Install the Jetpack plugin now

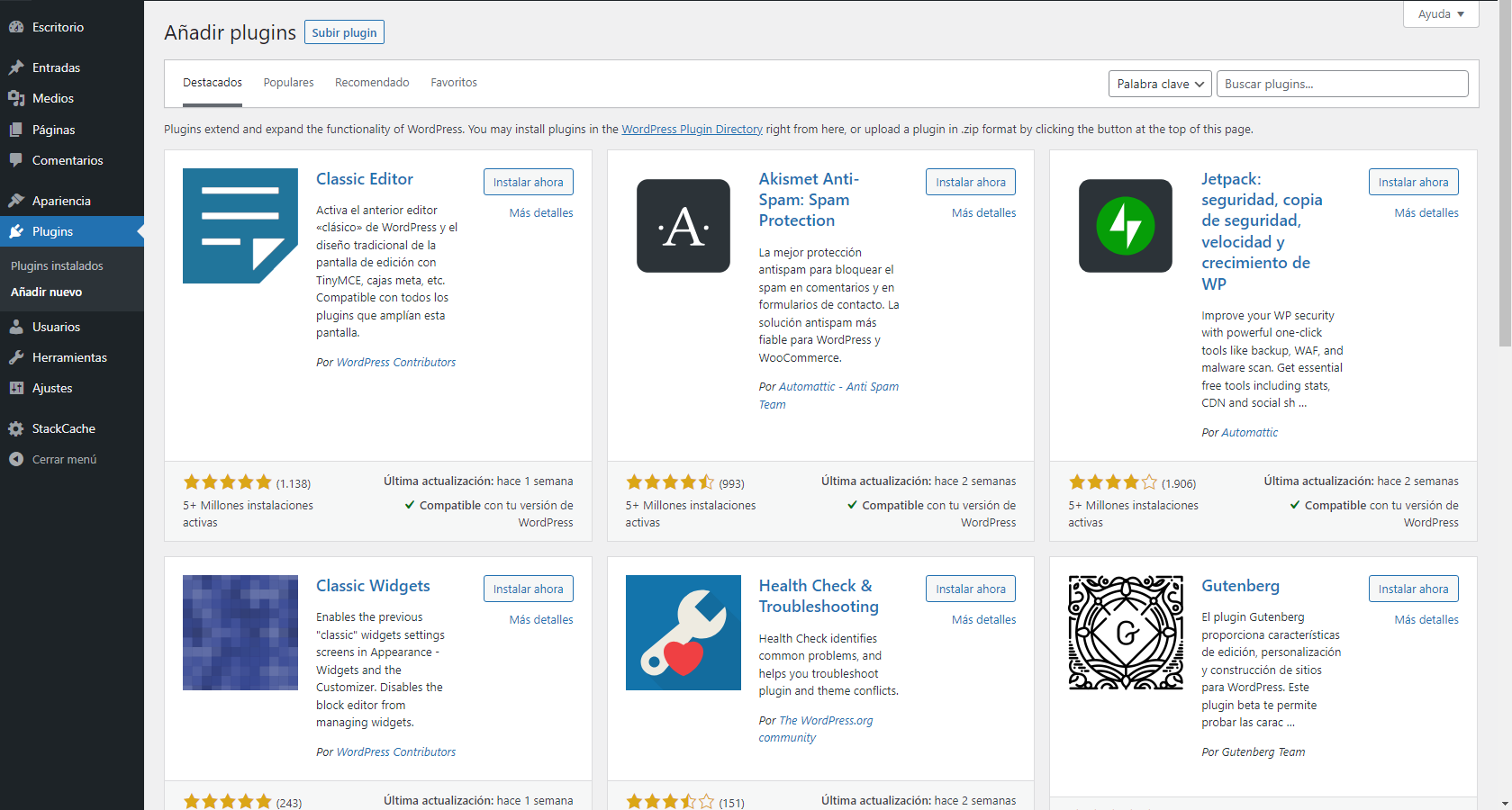click(1414, 182)
